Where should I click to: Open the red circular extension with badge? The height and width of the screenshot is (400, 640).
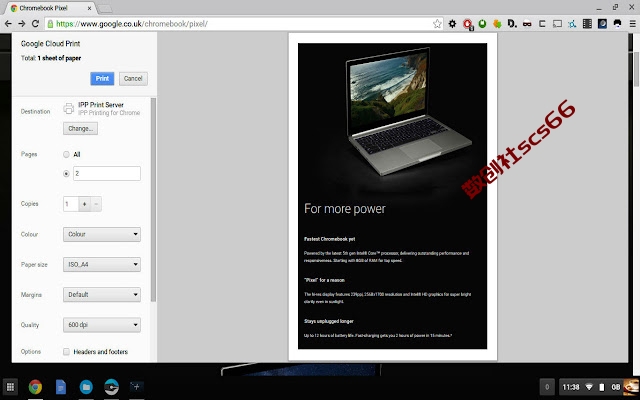pyautogui.click(x=468, y=24)
